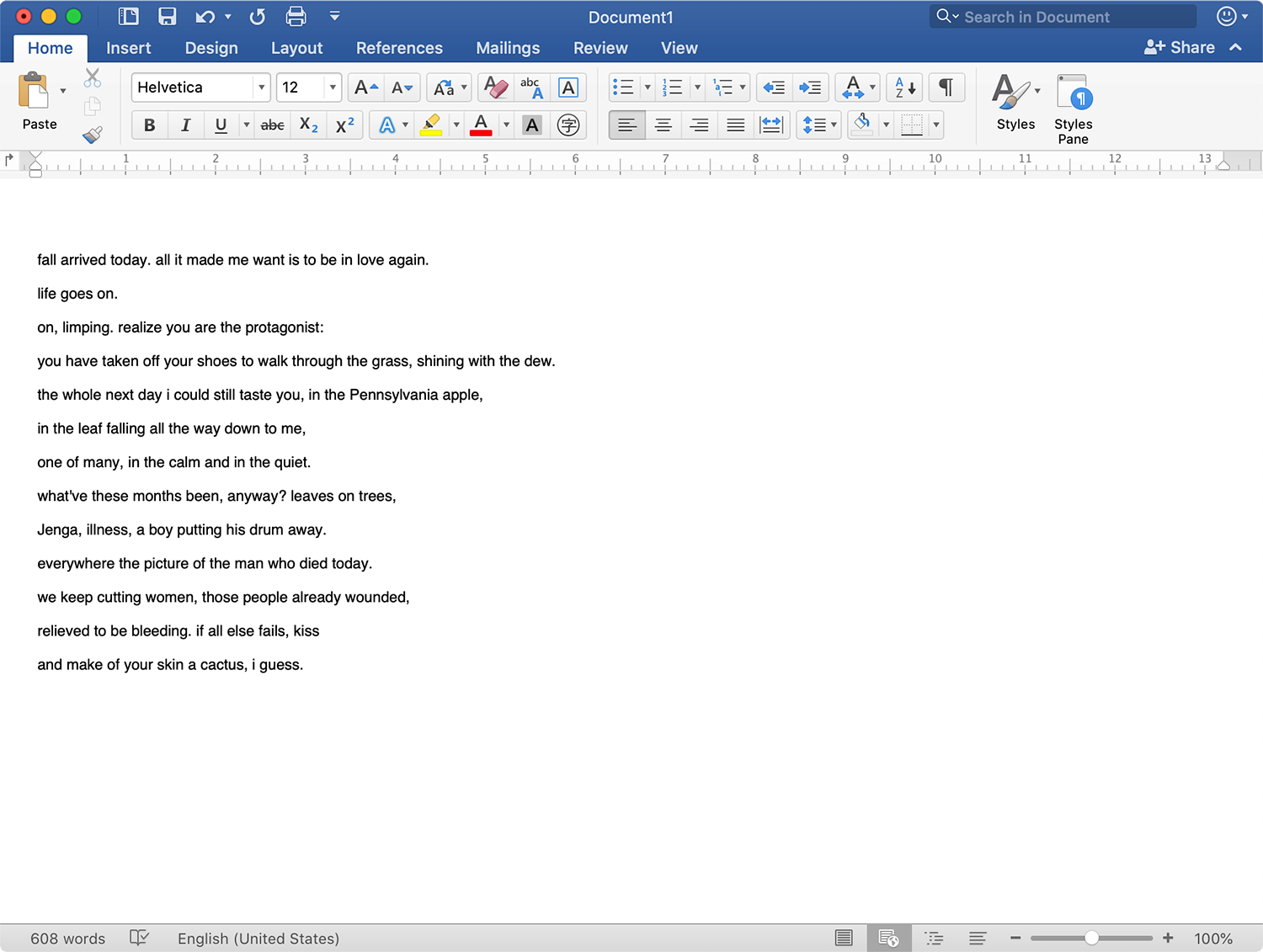
Task: Apply distributed alignment to the text
Action: click(771, 125)
